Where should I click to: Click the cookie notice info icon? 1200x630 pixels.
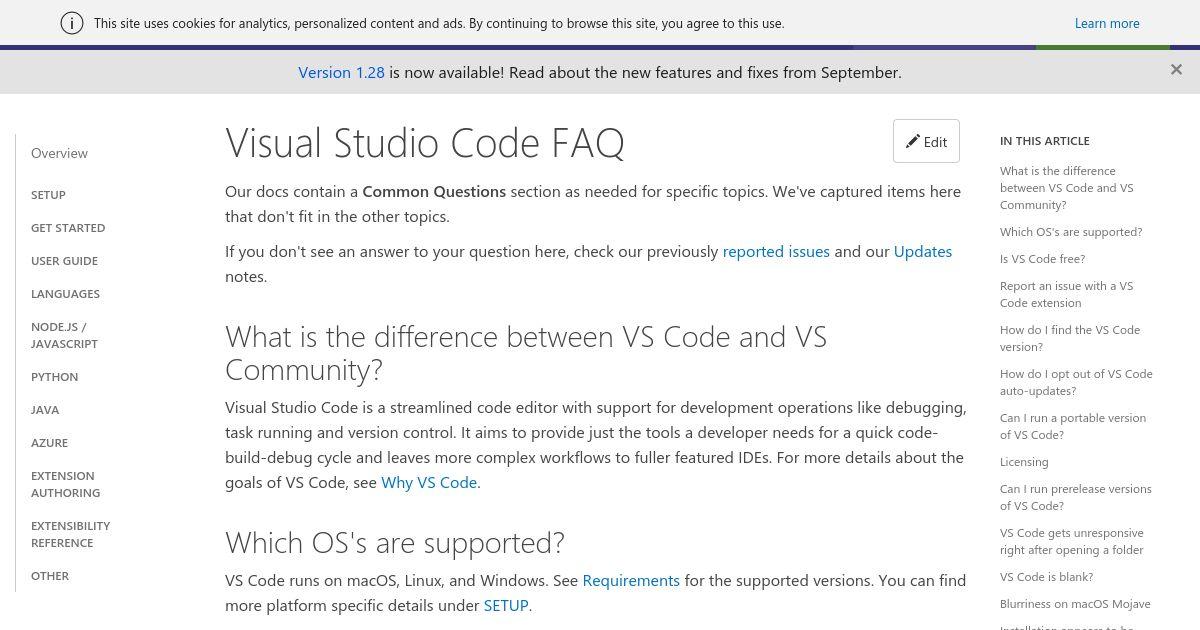click(x=72, y=23)
